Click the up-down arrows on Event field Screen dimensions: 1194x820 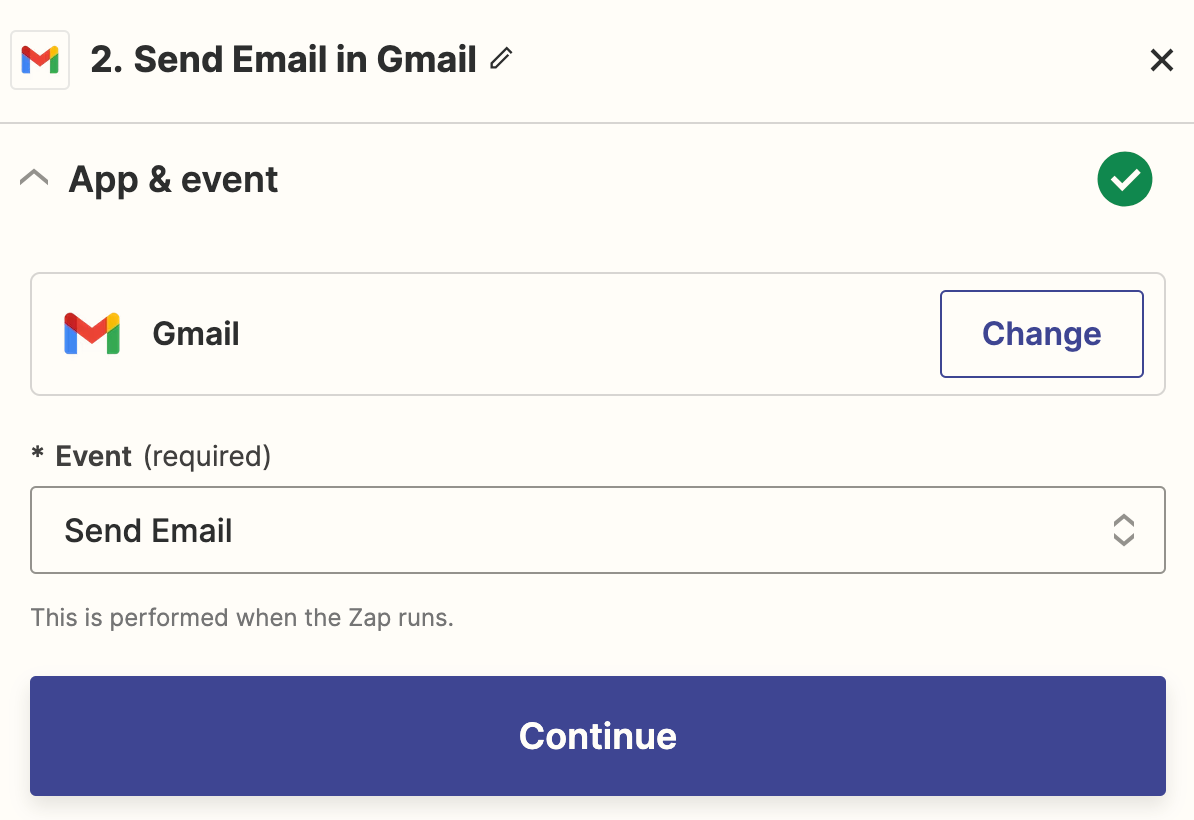[x=1123, y=530]
